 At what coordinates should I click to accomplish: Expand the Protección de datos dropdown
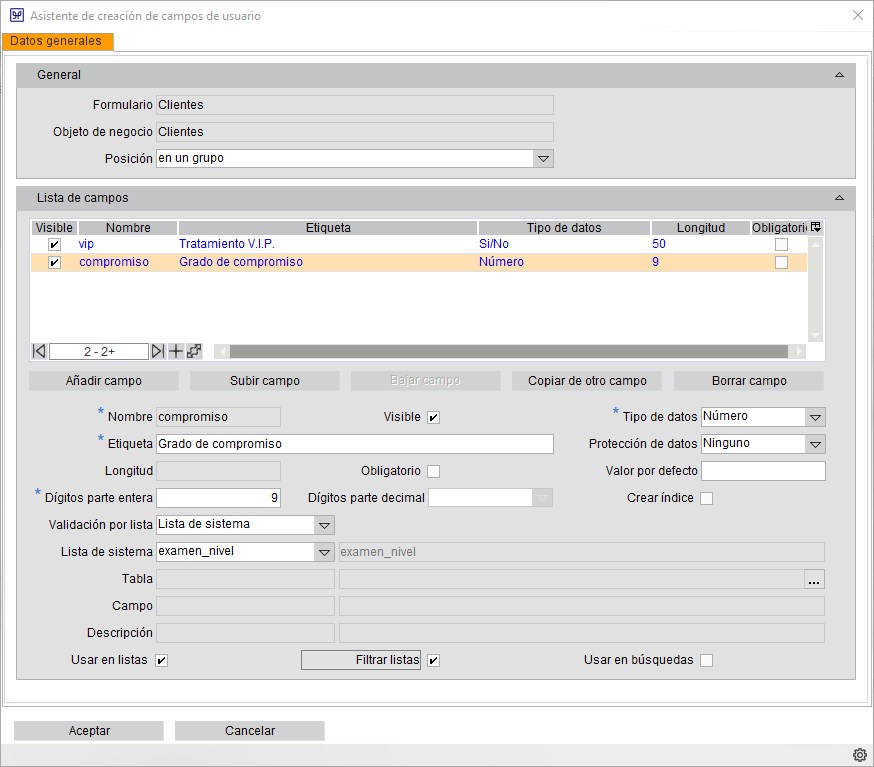[815, 443]
